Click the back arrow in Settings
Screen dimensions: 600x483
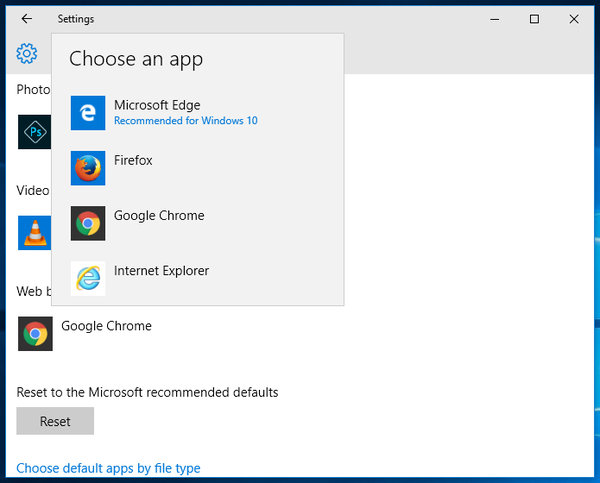coord(27,18)
